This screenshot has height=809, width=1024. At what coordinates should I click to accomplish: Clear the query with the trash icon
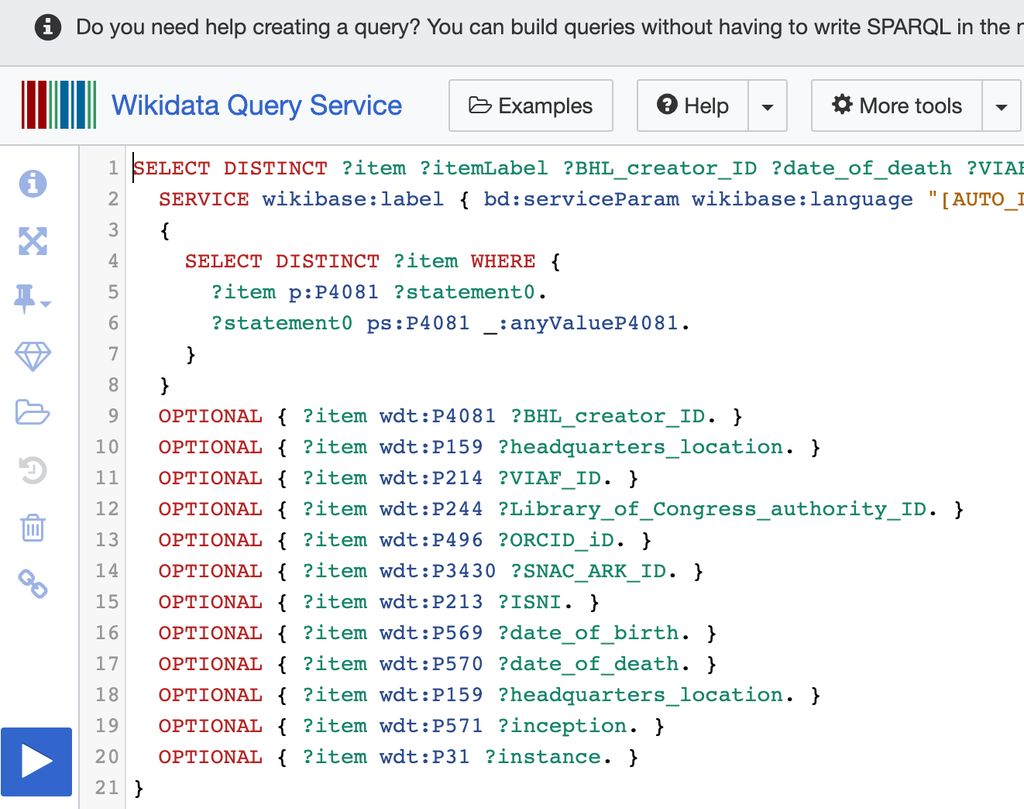pos(33,528)
